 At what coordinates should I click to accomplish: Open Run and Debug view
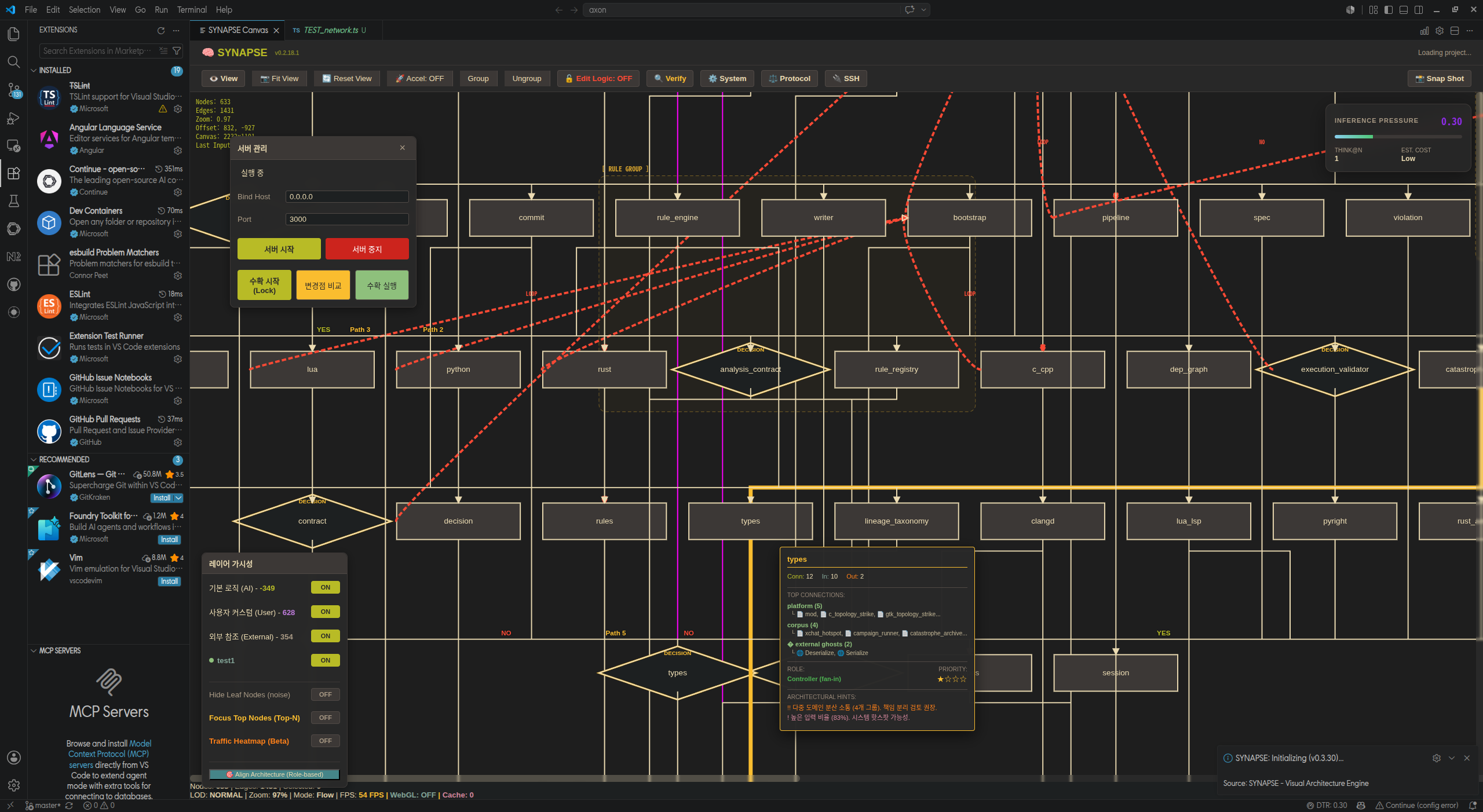pyautogui.click(x=13, y=118)
